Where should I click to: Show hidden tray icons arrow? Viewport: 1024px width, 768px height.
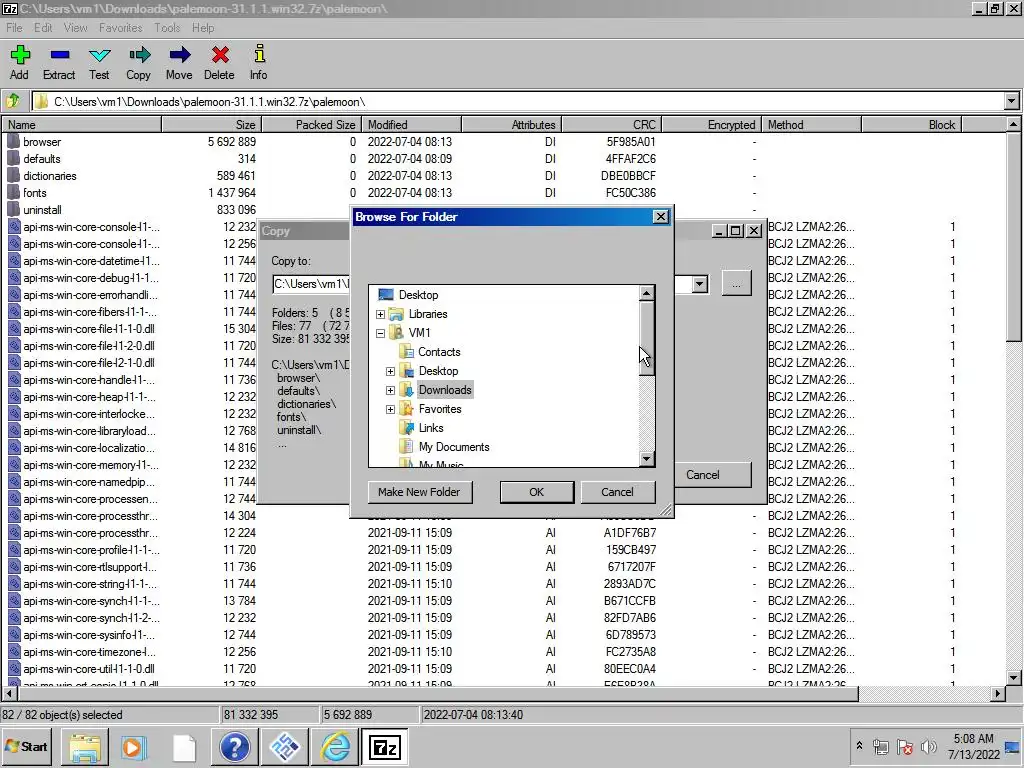tap(859, 746)
